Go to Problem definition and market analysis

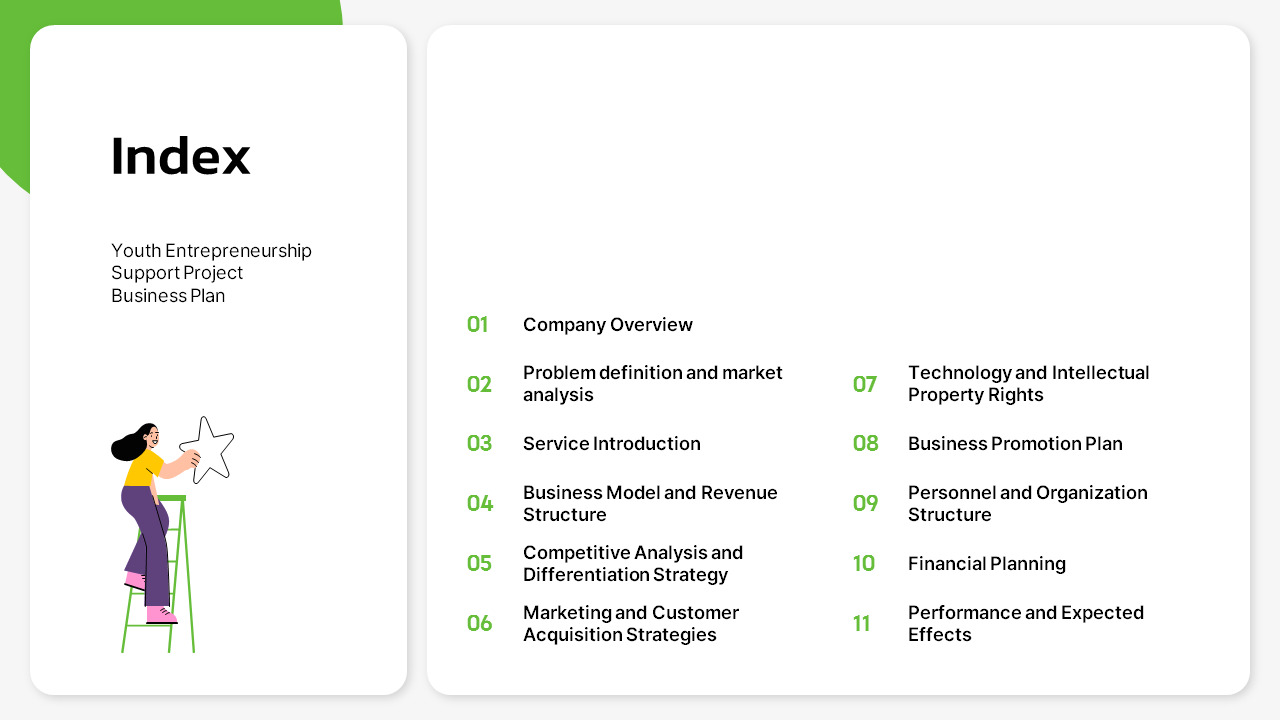(652, 384)
